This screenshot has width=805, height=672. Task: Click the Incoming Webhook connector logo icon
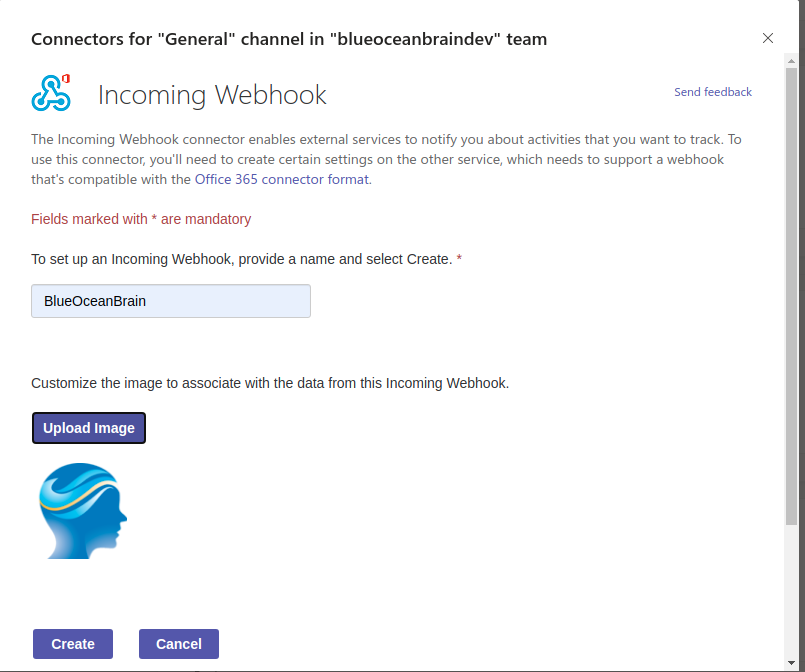point(52,91)
